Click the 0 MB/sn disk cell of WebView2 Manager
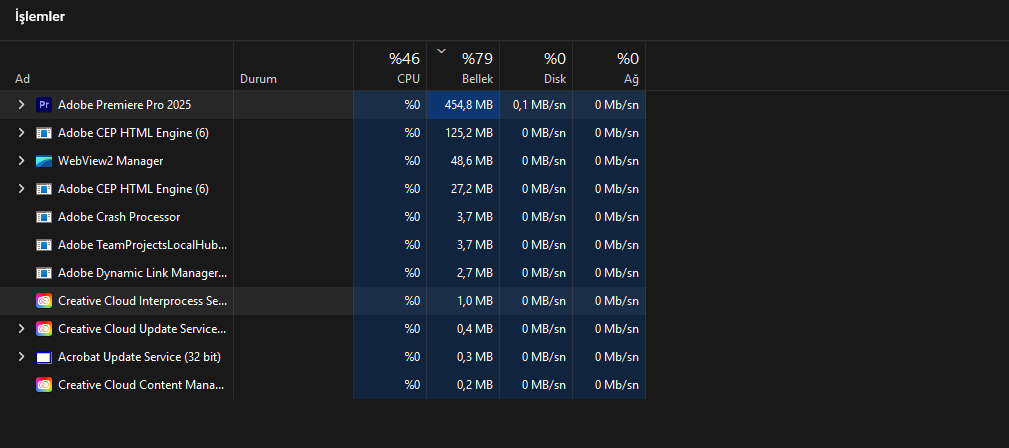The height and width of the screenshot is (448, 1009). point(537,161)
